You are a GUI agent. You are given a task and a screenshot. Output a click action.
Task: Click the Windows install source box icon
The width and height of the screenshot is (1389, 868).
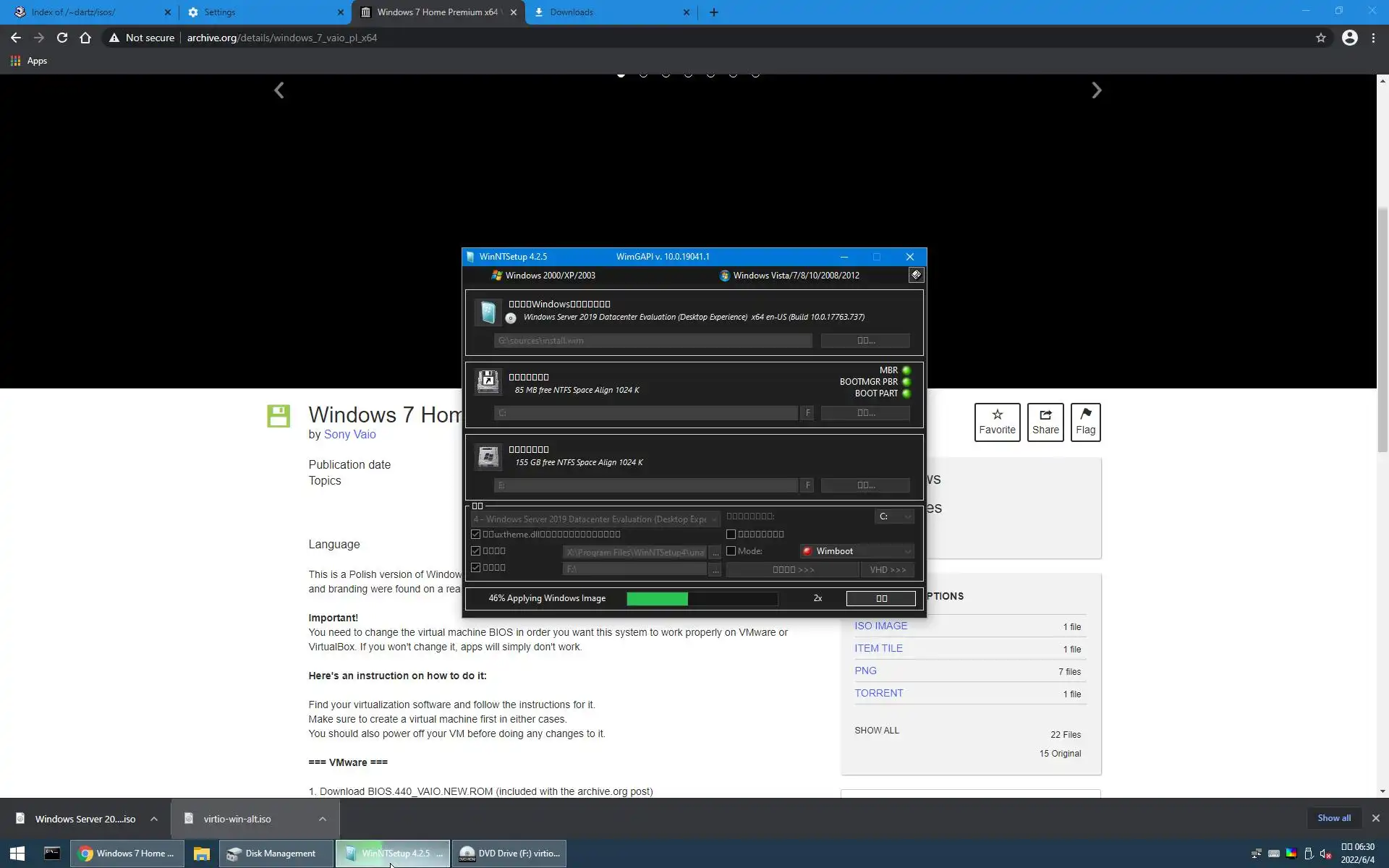(488, 312)
